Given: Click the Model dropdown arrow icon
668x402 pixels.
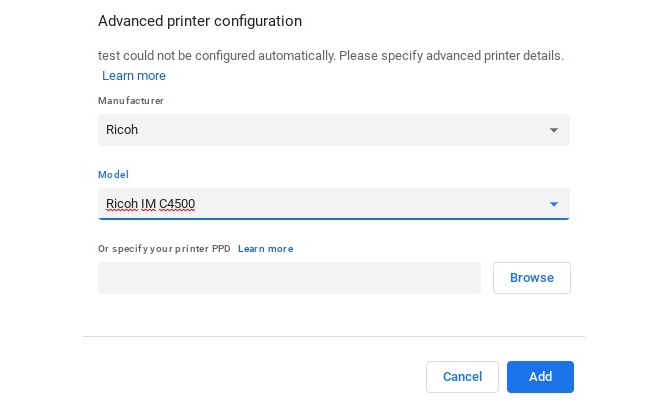Looking at the screenshot, I should [x=554, y=204].
